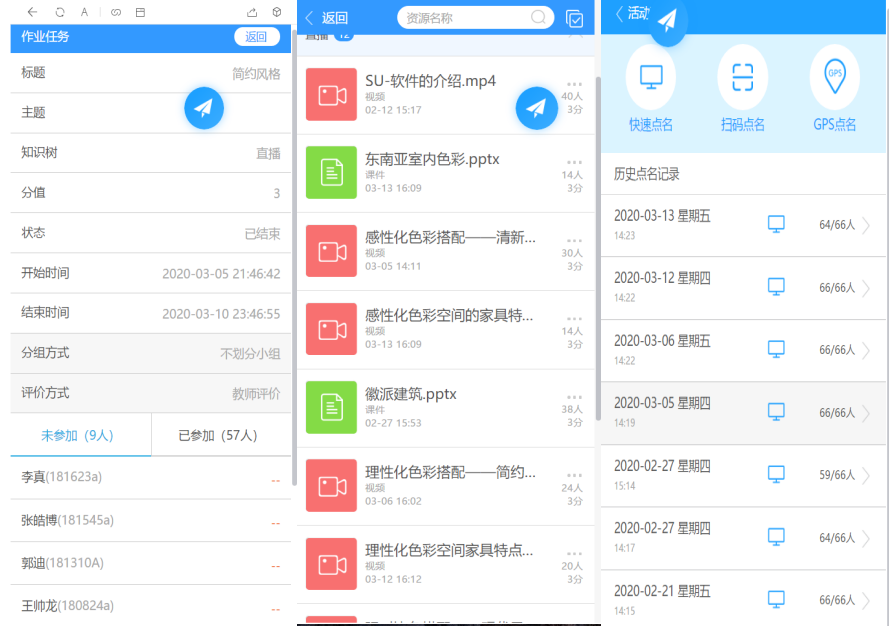The height and width of the screenshot is (633, 889).
Task: Click the share icon in top toolbar
Action: [x=251, y=12]
